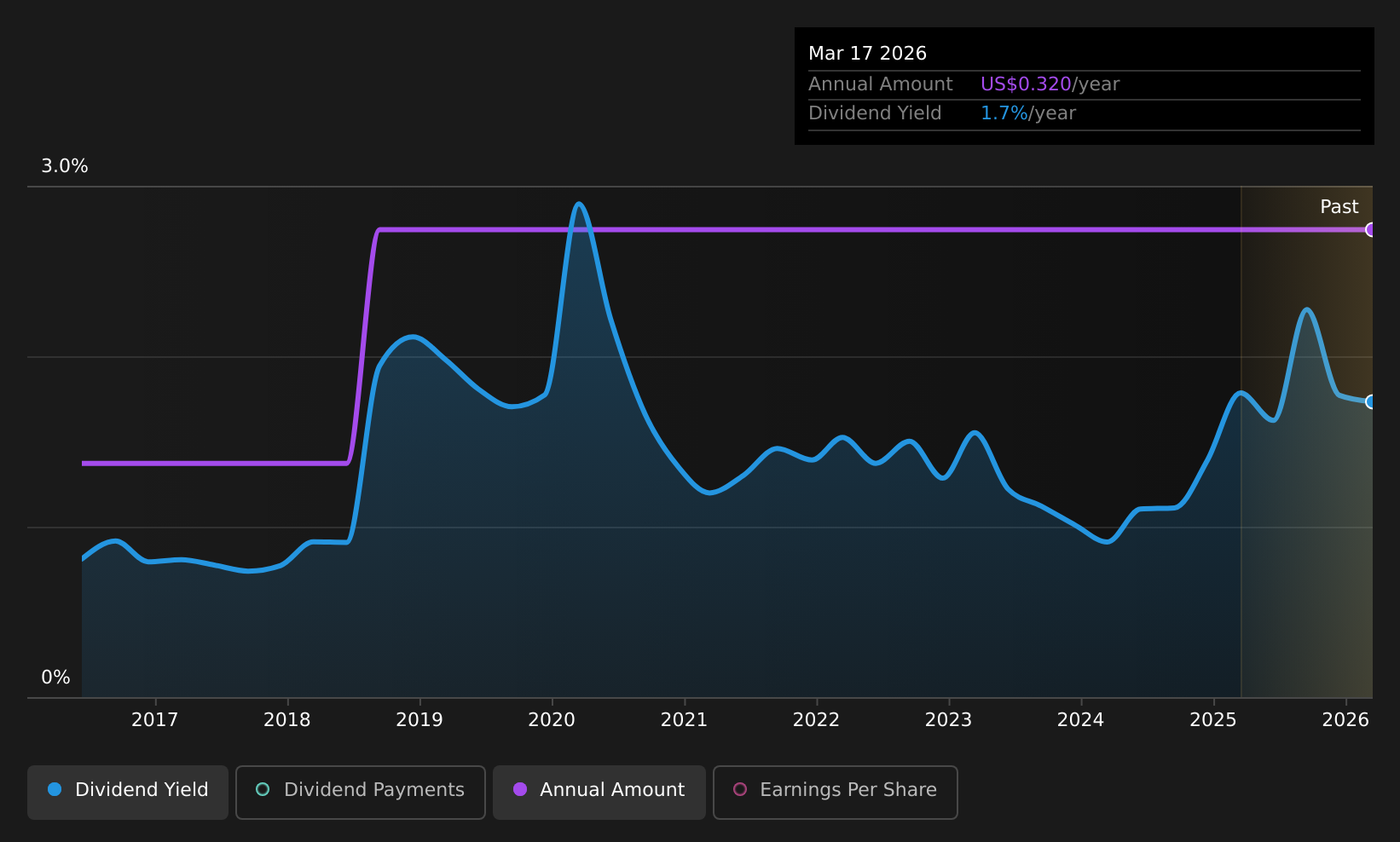This screenshot has height=842, width=1400.
Task: Click the 2026 x-axis label
Action: coord(1345,720)
